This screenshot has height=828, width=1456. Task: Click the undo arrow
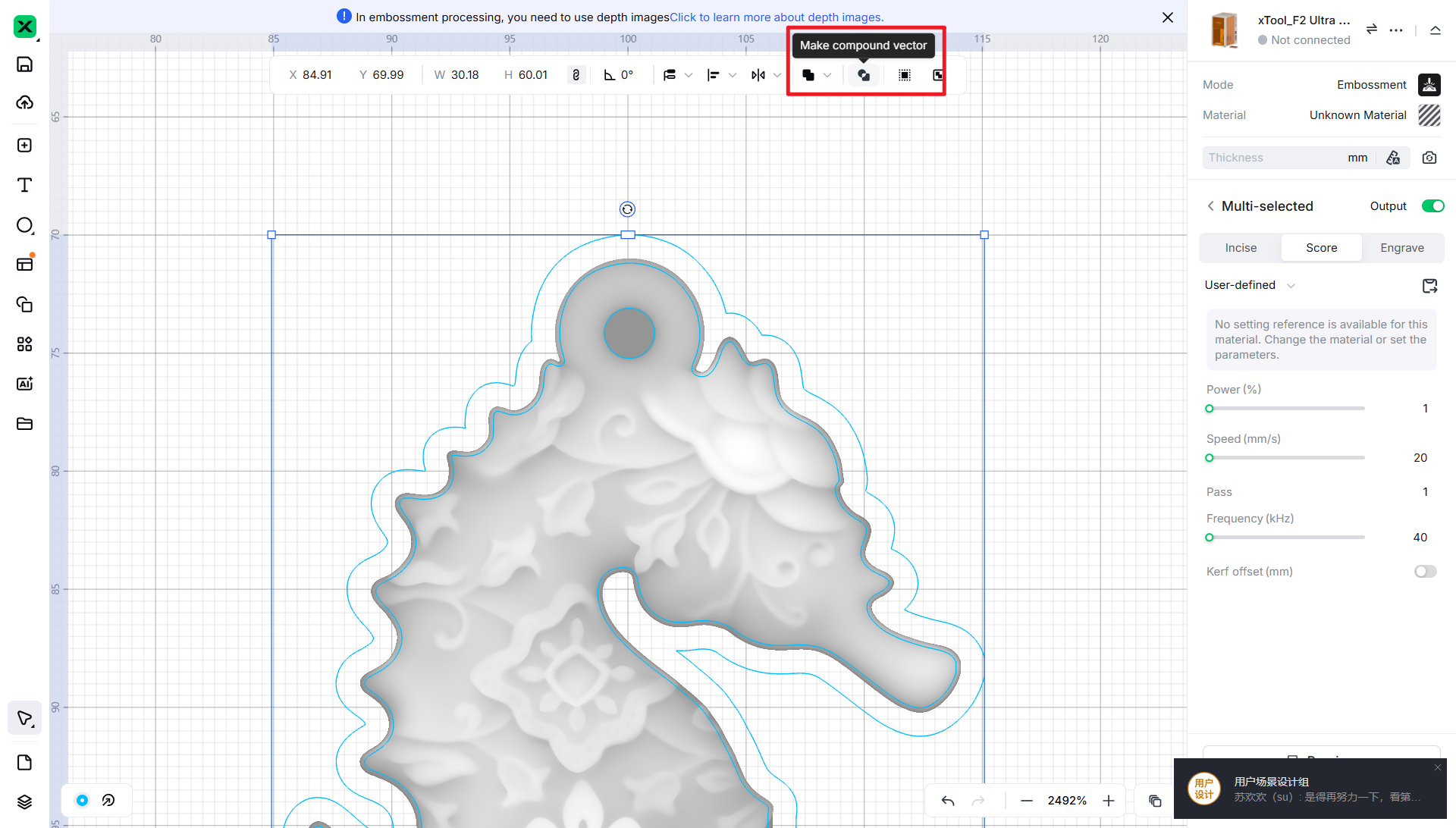pos(948,801)
